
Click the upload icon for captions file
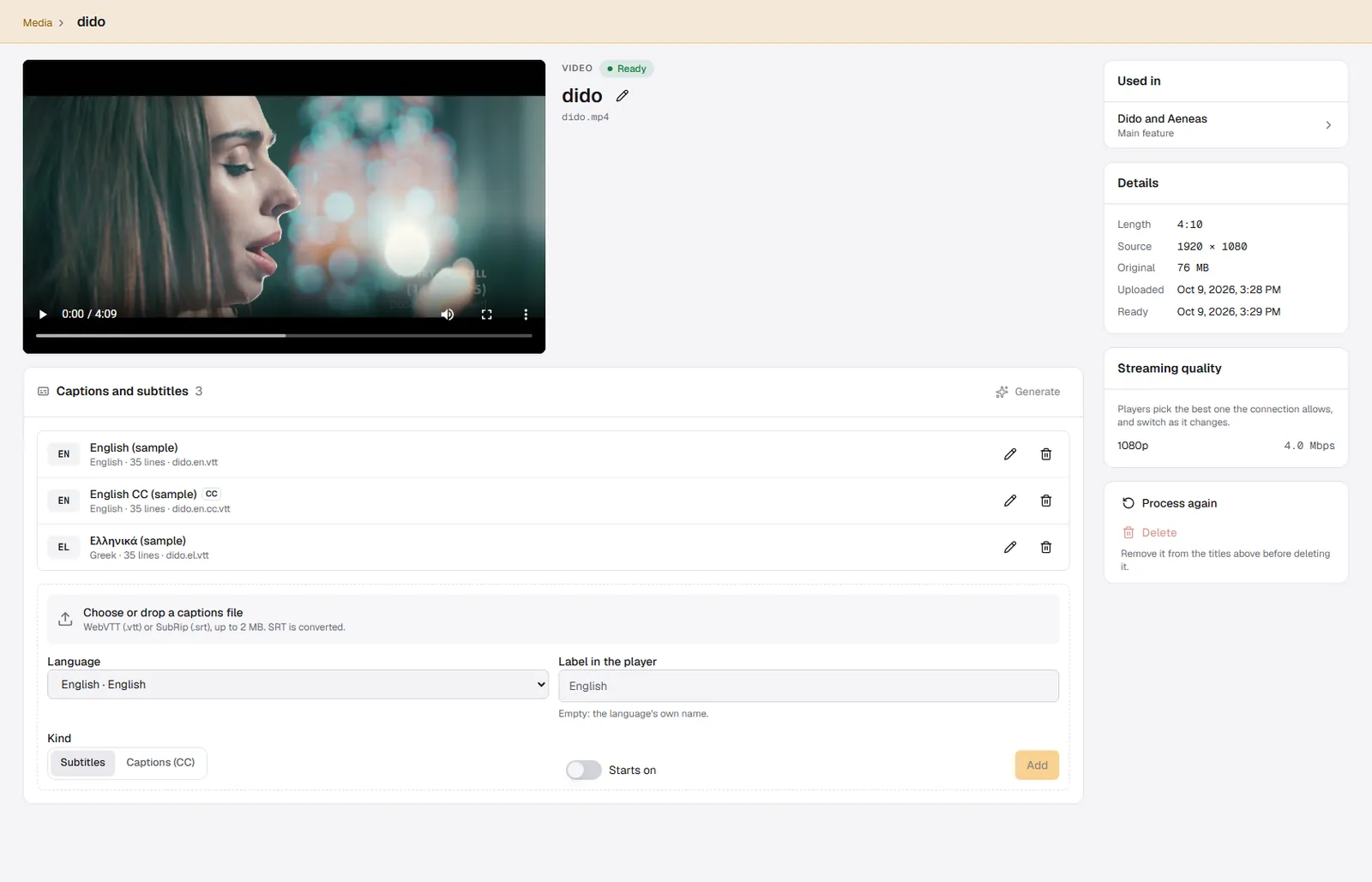point(65,619)
